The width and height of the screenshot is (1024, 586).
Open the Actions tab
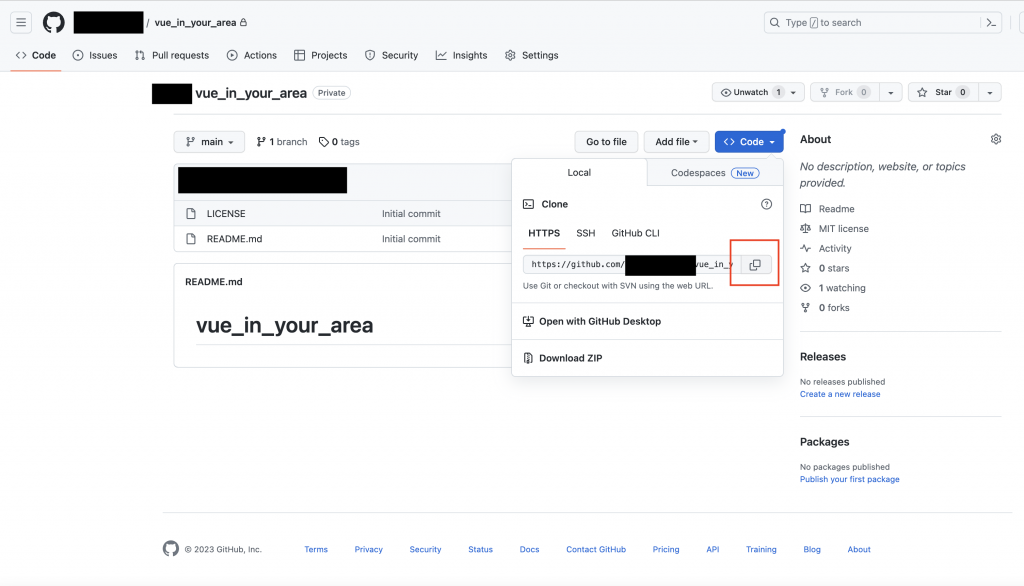click(252, 56)
